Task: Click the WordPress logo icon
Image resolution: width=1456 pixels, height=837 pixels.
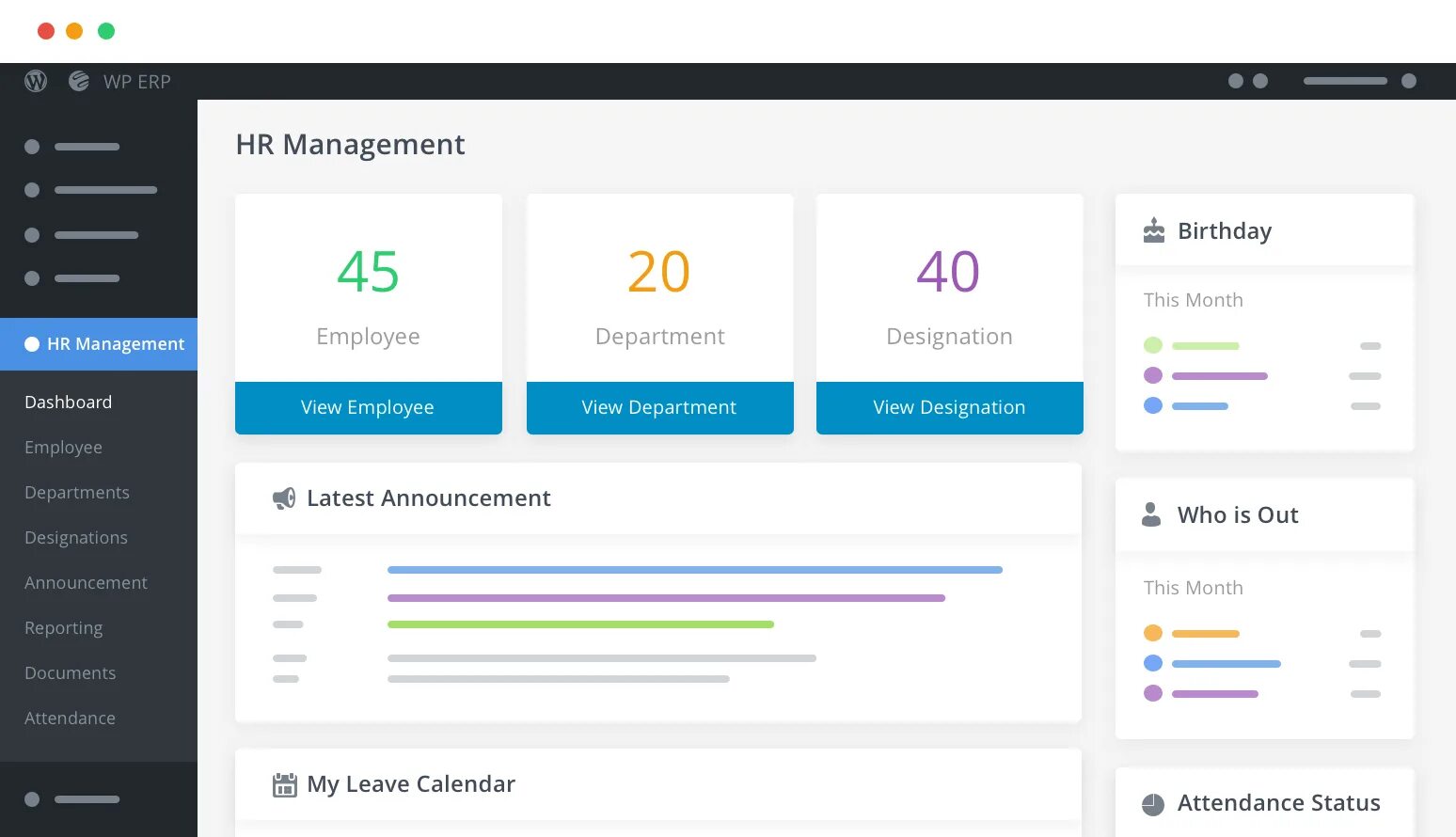Action: pos(36,82)
